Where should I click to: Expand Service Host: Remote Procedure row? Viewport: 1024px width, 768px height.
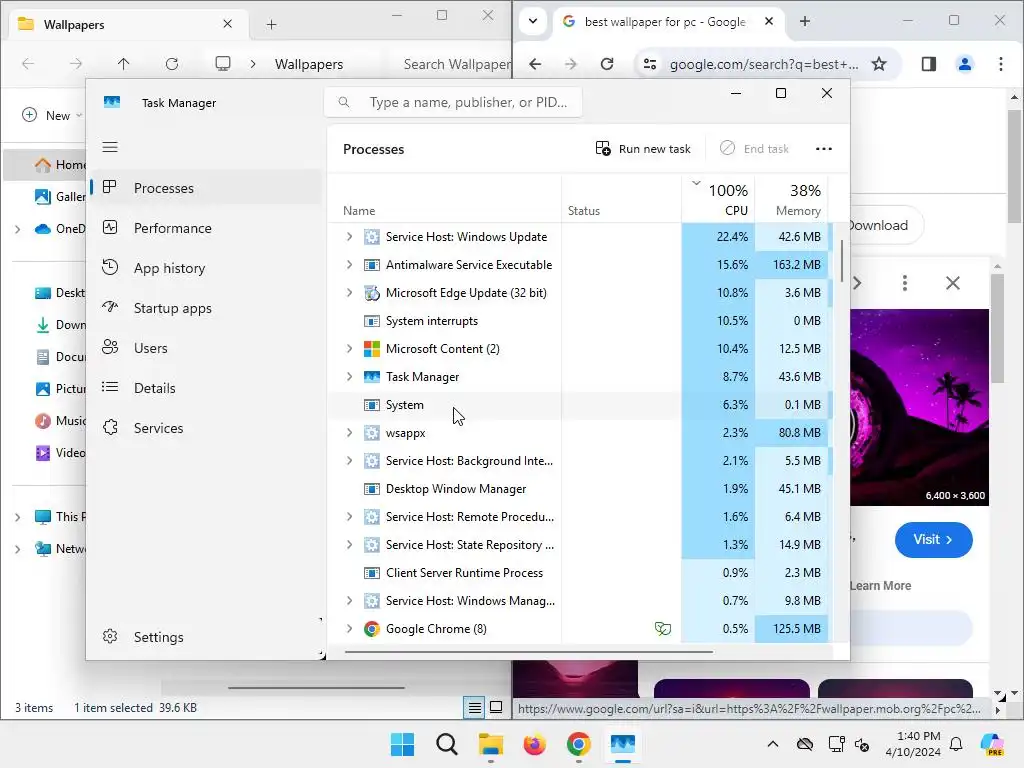pos(349,517)
